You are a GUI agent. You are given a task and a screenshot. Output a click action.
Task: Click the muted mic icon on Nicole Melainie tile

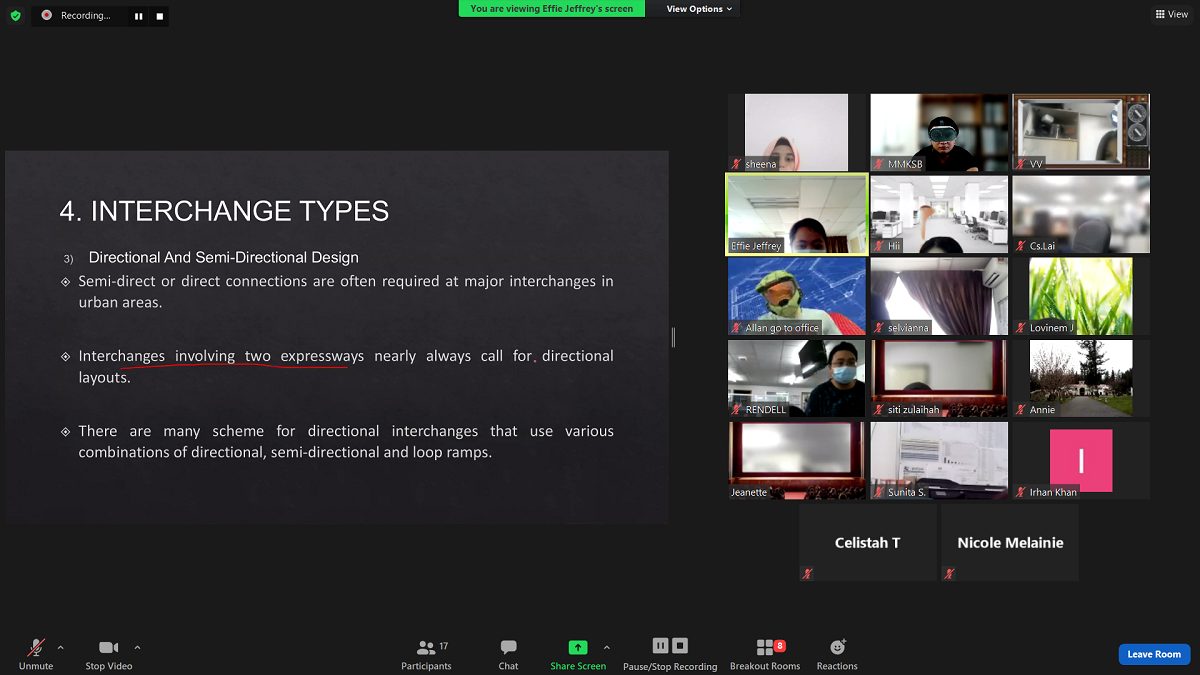click(949, 574)
